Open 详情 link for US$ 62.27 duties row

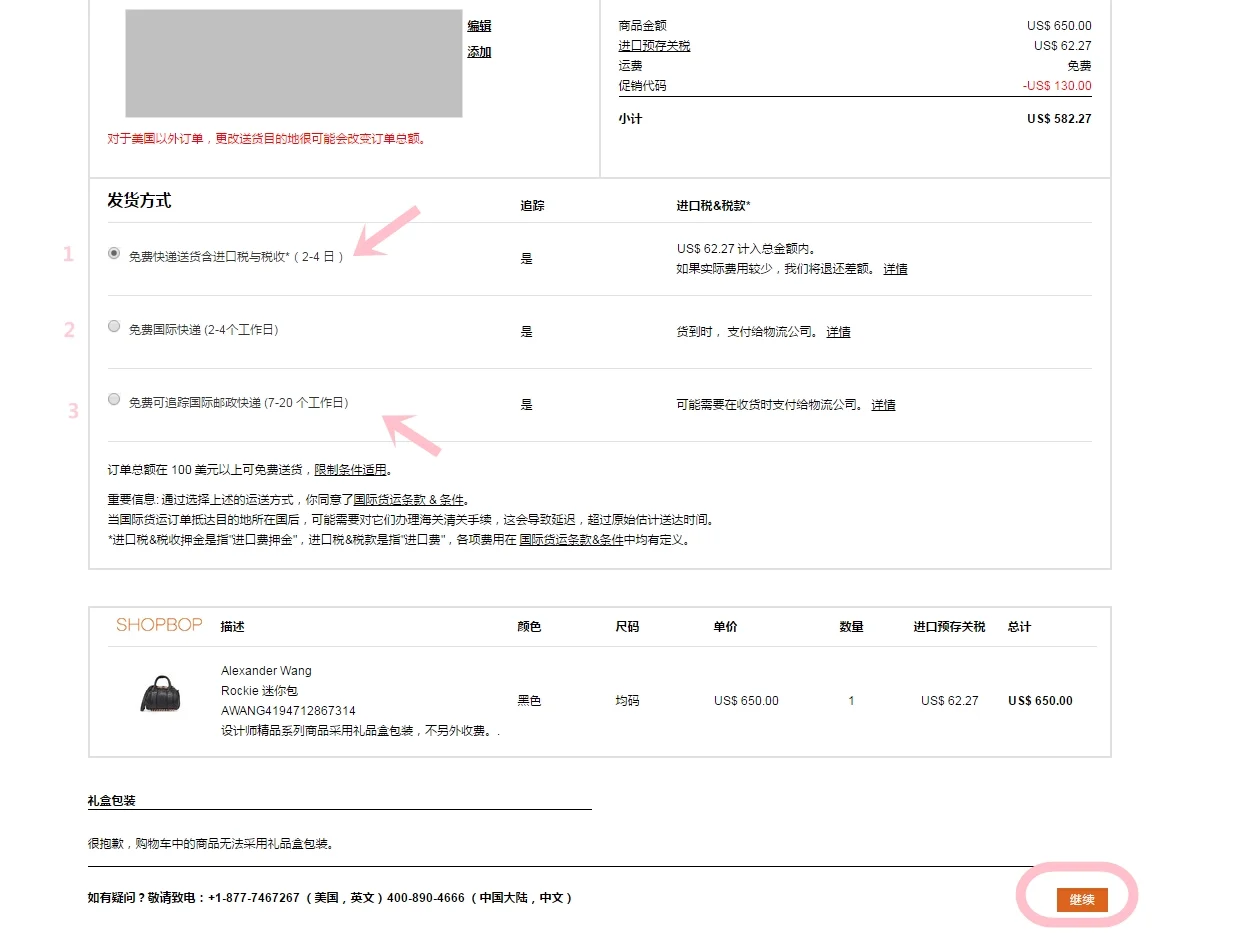point(895,269)
